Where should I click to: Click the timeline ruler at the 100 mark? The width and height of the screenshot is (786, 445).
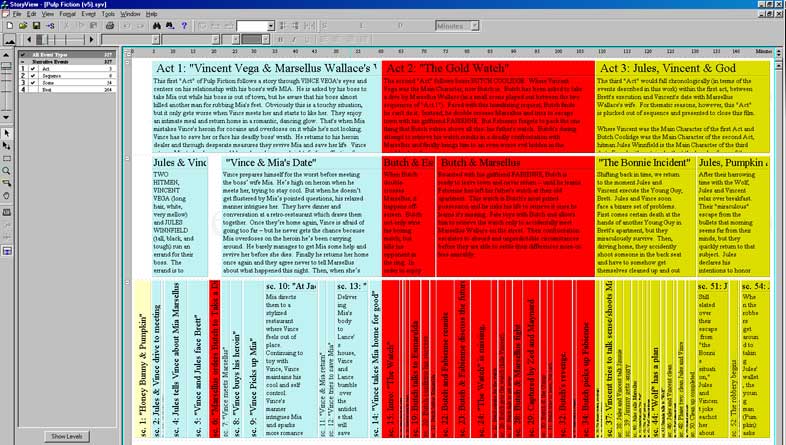(558, 52)
